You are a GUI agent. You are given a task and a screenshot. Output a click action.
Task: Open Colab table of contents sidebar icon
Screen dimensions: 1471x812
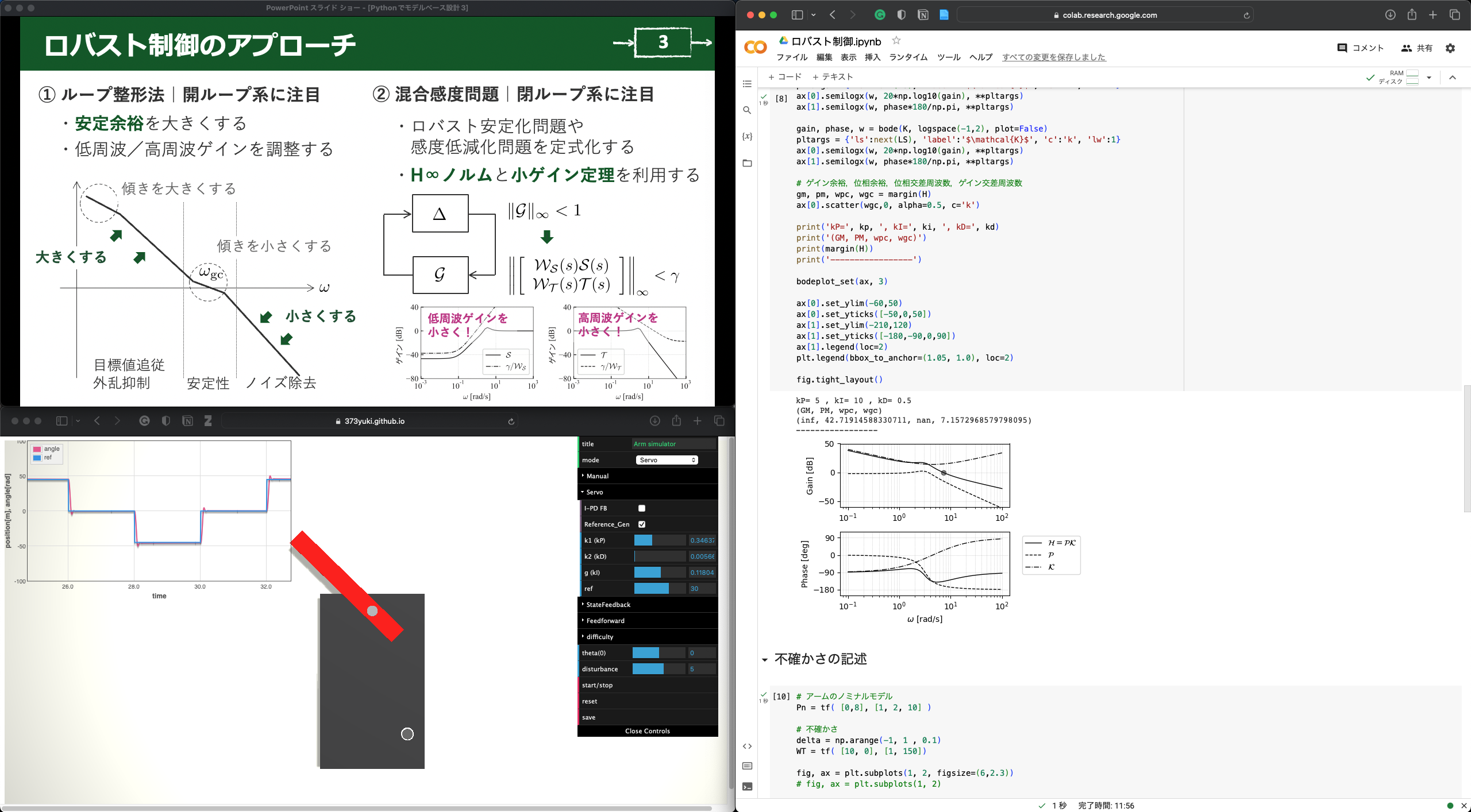747,84
